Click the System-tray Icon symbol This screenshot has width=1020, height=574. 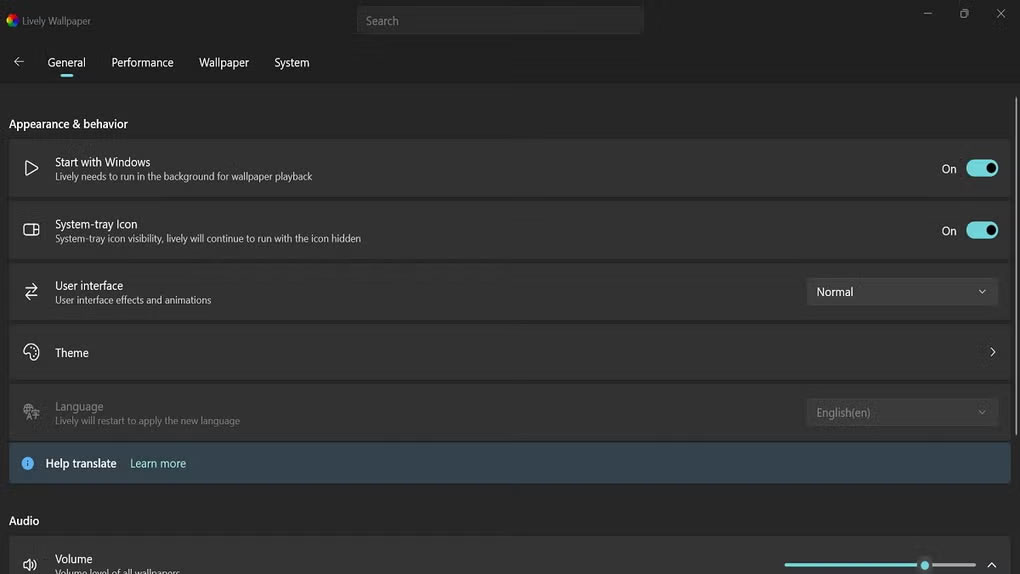[31, 230]
